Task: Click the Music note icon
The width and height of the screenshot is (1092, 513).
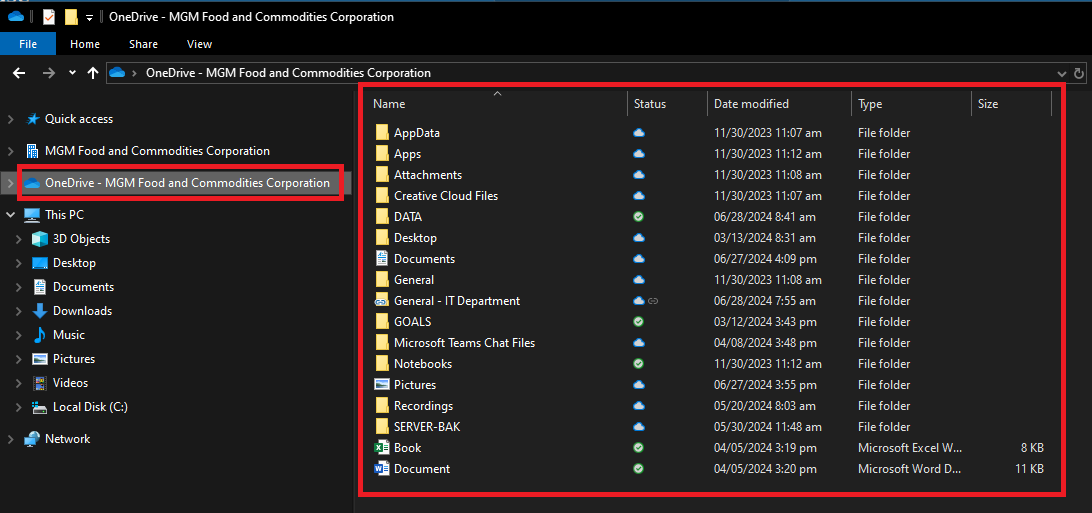Action: coord(40,335)
